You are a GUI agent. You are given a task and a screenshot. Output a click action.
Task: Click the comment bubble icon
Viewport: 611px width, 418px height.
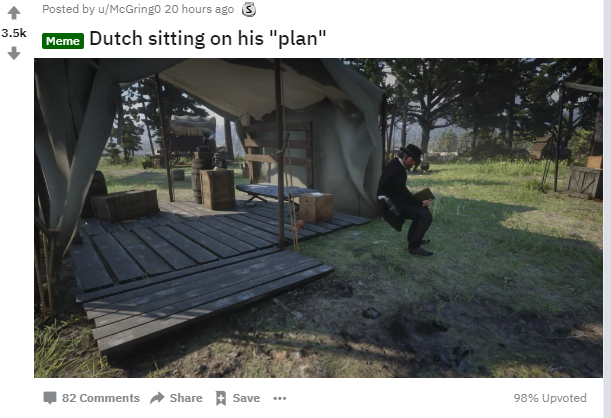click(50, 398)
